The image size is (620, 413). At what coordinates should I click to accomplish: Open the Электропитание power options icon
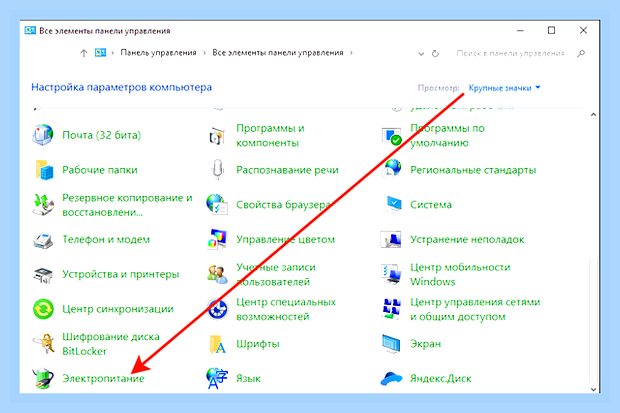[x=43, y=378]
